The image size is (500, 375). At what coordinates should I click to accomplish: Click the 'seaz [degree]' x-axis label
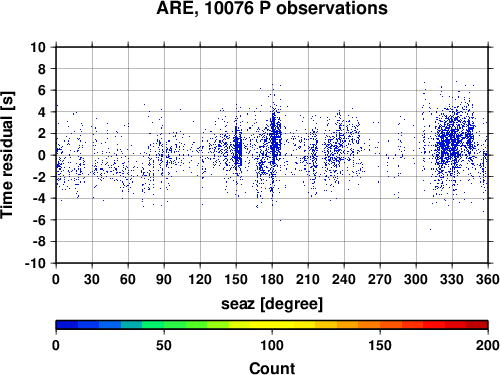pos(272,304)
